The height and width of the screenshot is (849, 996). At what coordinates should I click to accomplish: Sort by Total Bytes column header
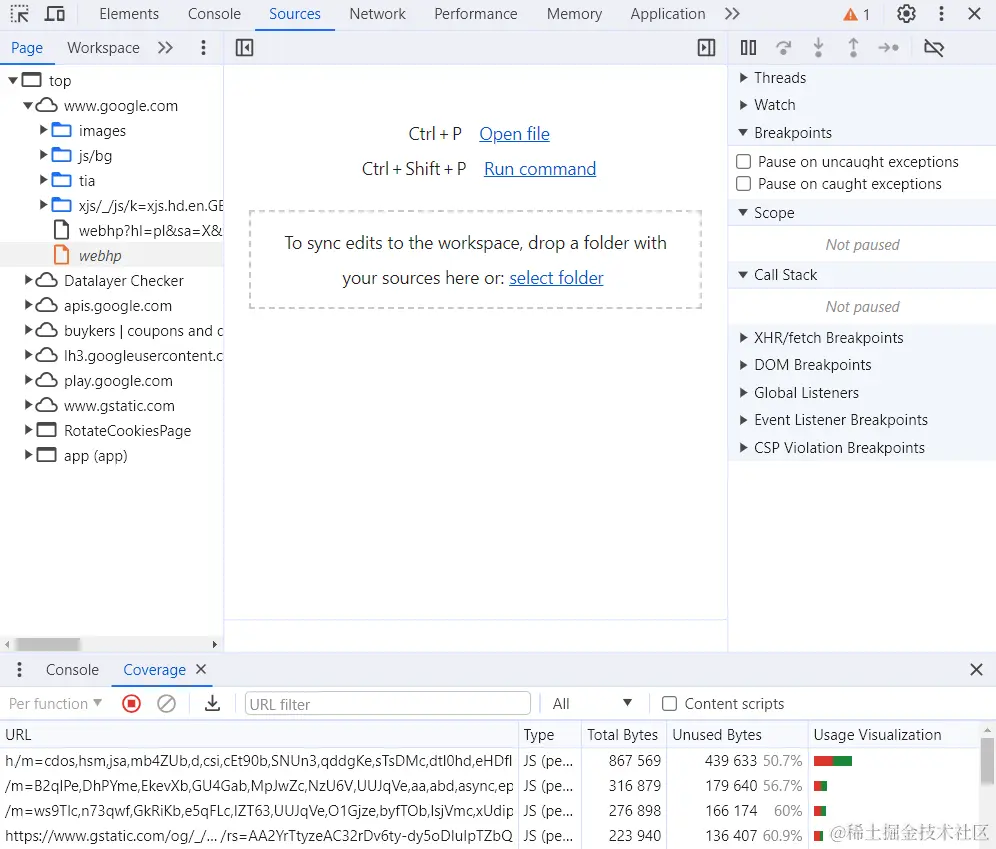[x=623, y=735]
